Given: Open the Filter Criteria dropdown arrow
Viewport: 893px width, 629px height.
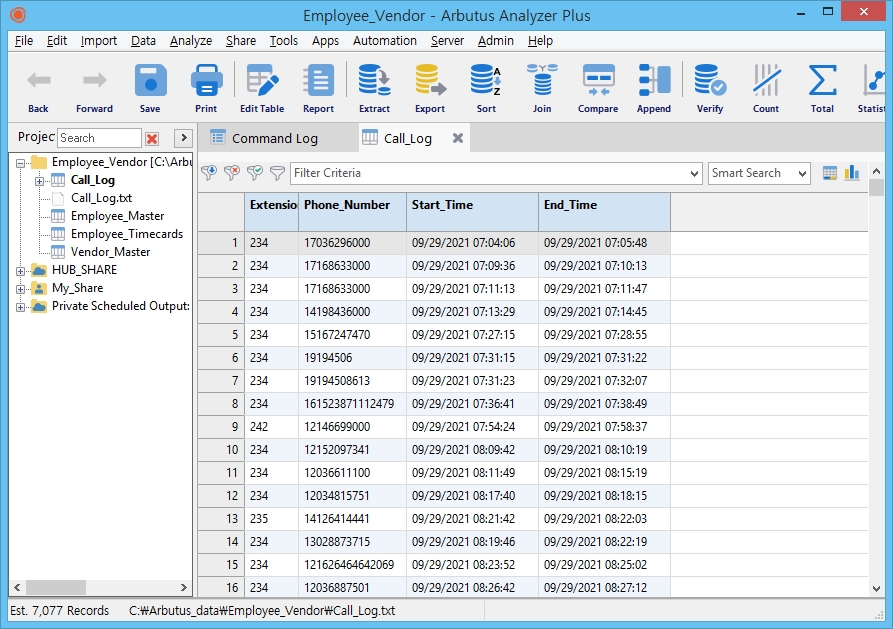Looking at the screenshot, I should [694, 173].
